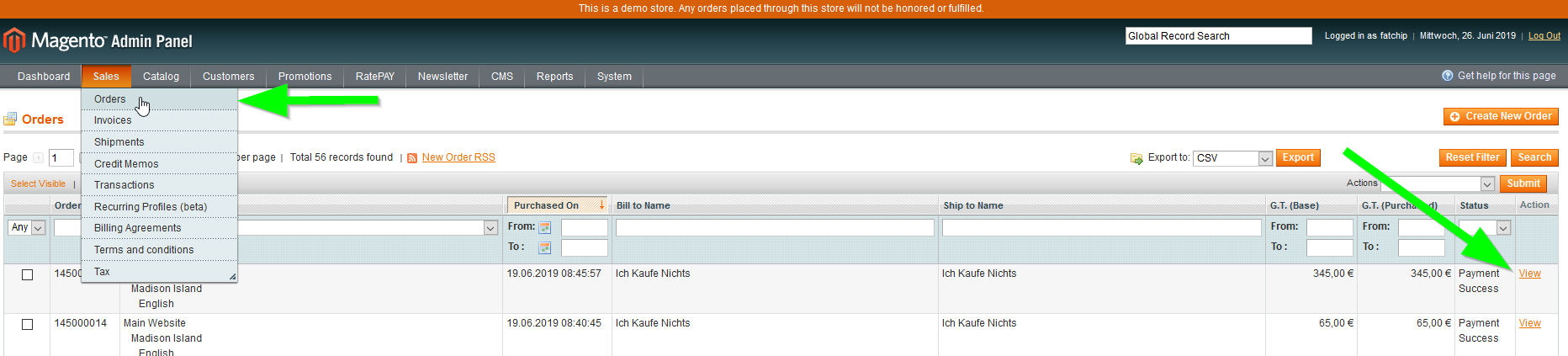Click the Get help question mark icon
Image resolution: width=1568 pixels, height=356 pixels.
click(1447, 76)
